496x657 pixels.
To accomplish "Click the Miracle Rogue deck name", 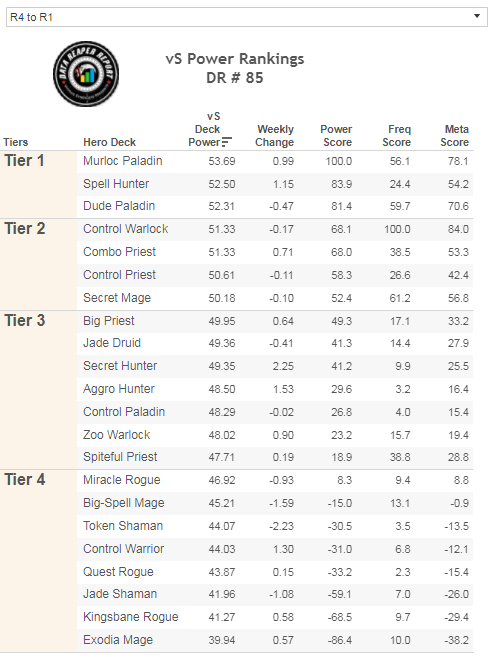I will click(121, 480).
